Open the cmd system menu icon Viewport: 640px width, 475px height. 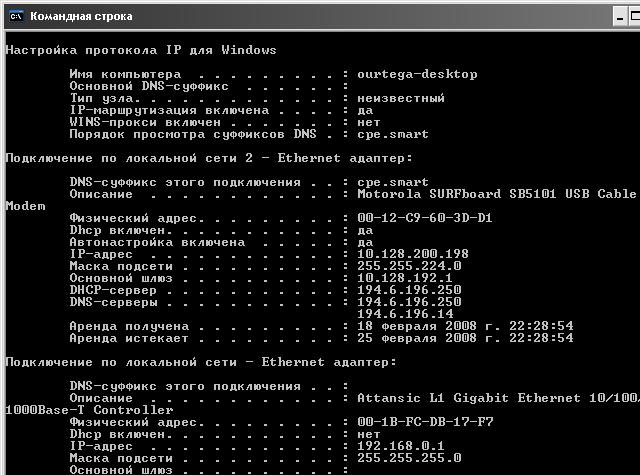[16, 16]
